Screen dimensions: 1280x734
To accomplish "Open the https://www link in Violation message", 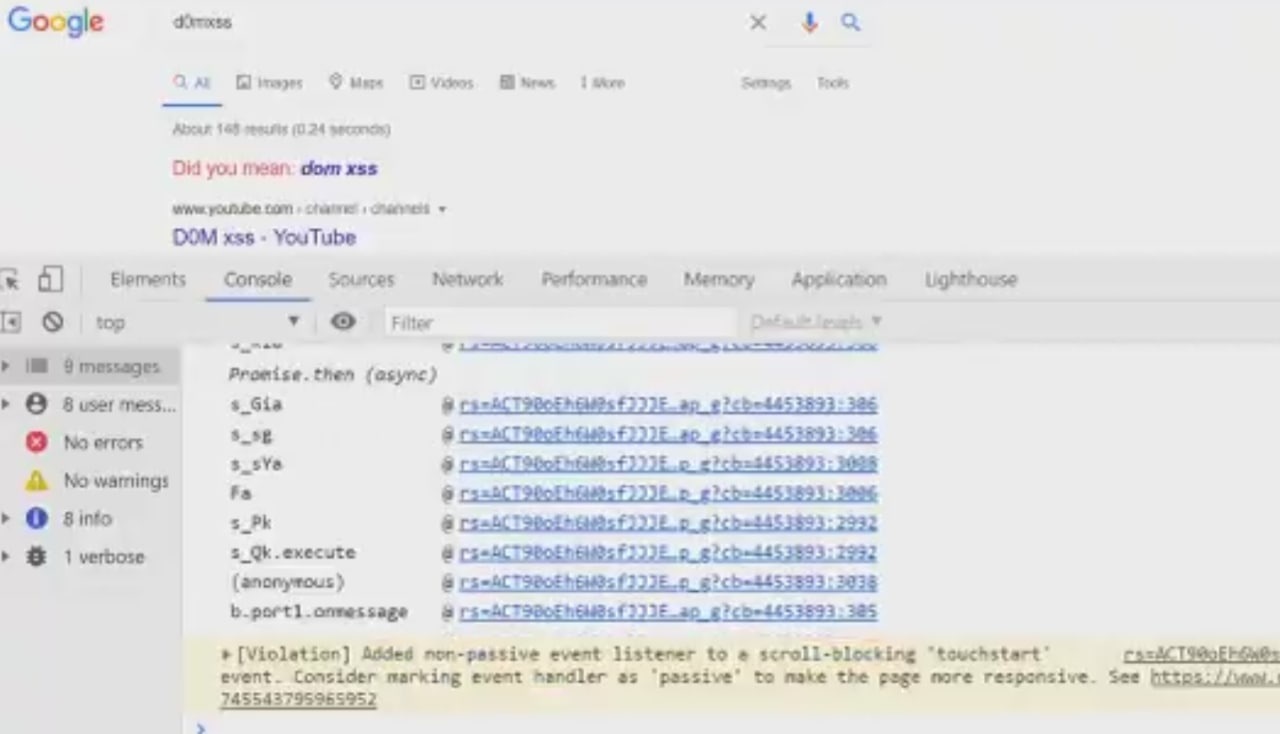I will pos(1214,677).
